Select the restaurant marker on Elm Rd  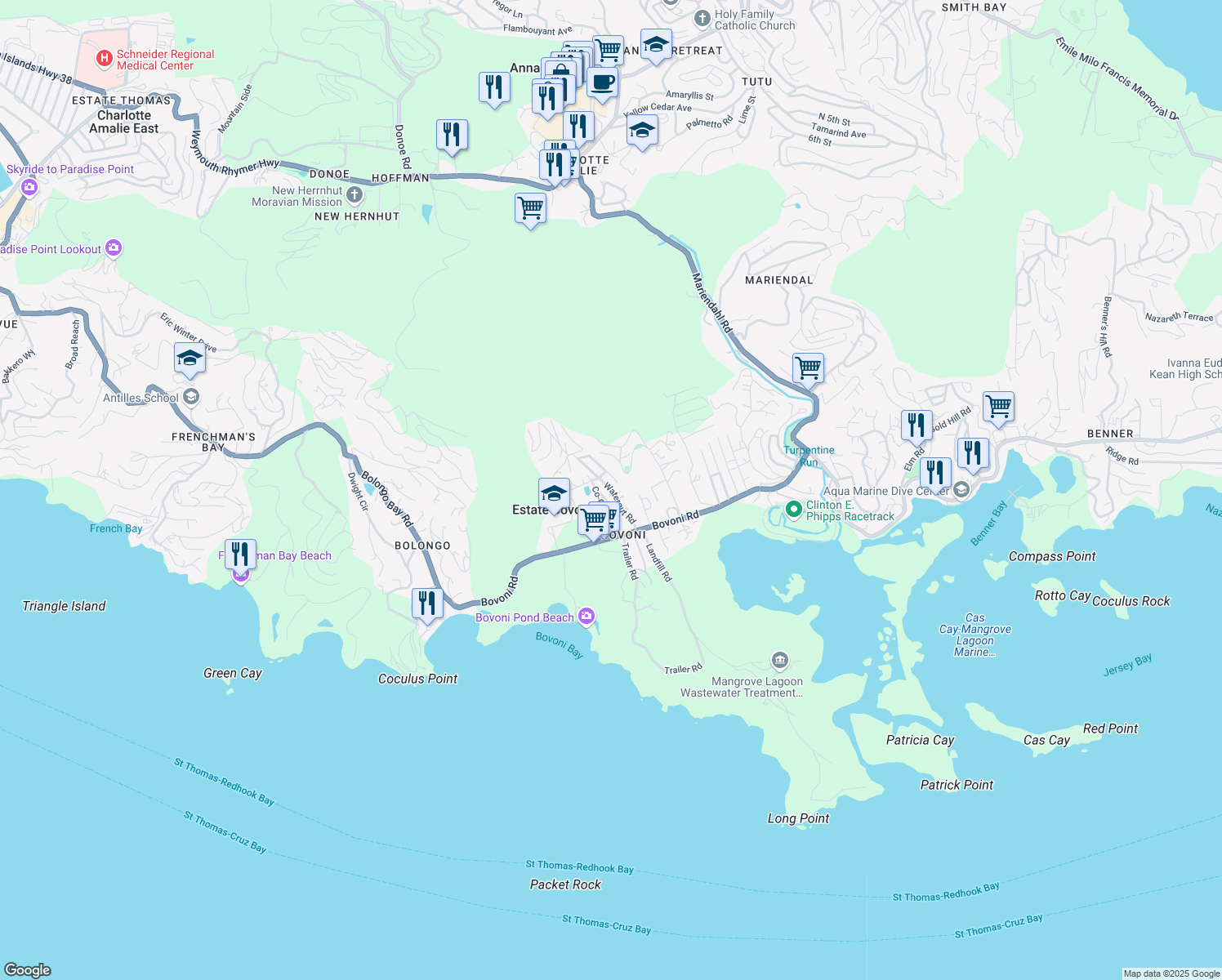(x=915, y=424)
